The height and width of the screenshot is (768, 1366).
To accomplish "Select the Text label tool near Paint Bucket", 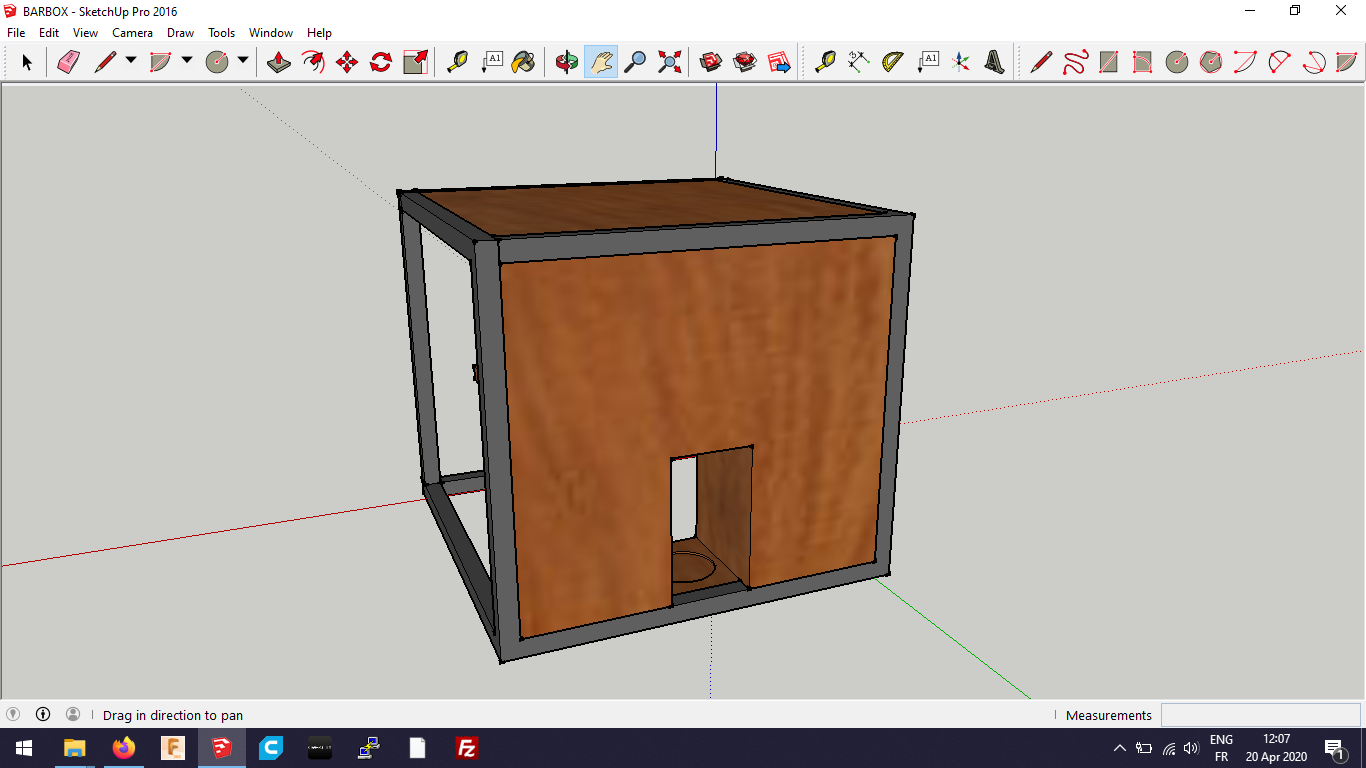I will tap(491, 62).
